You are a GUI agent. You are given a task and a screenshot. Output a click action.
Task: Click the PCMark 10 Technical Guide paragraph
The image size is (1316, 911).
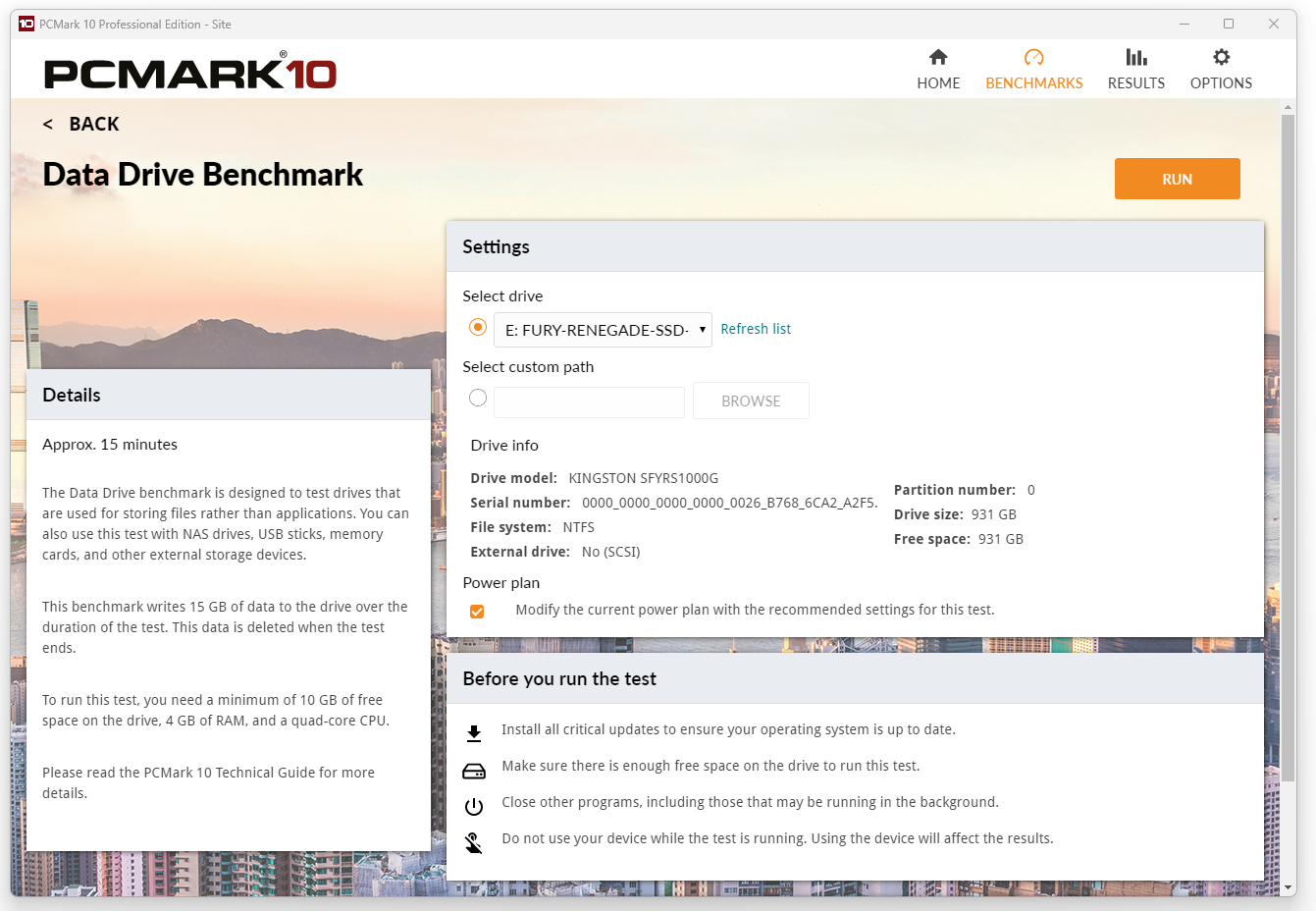tap(208, 782)
